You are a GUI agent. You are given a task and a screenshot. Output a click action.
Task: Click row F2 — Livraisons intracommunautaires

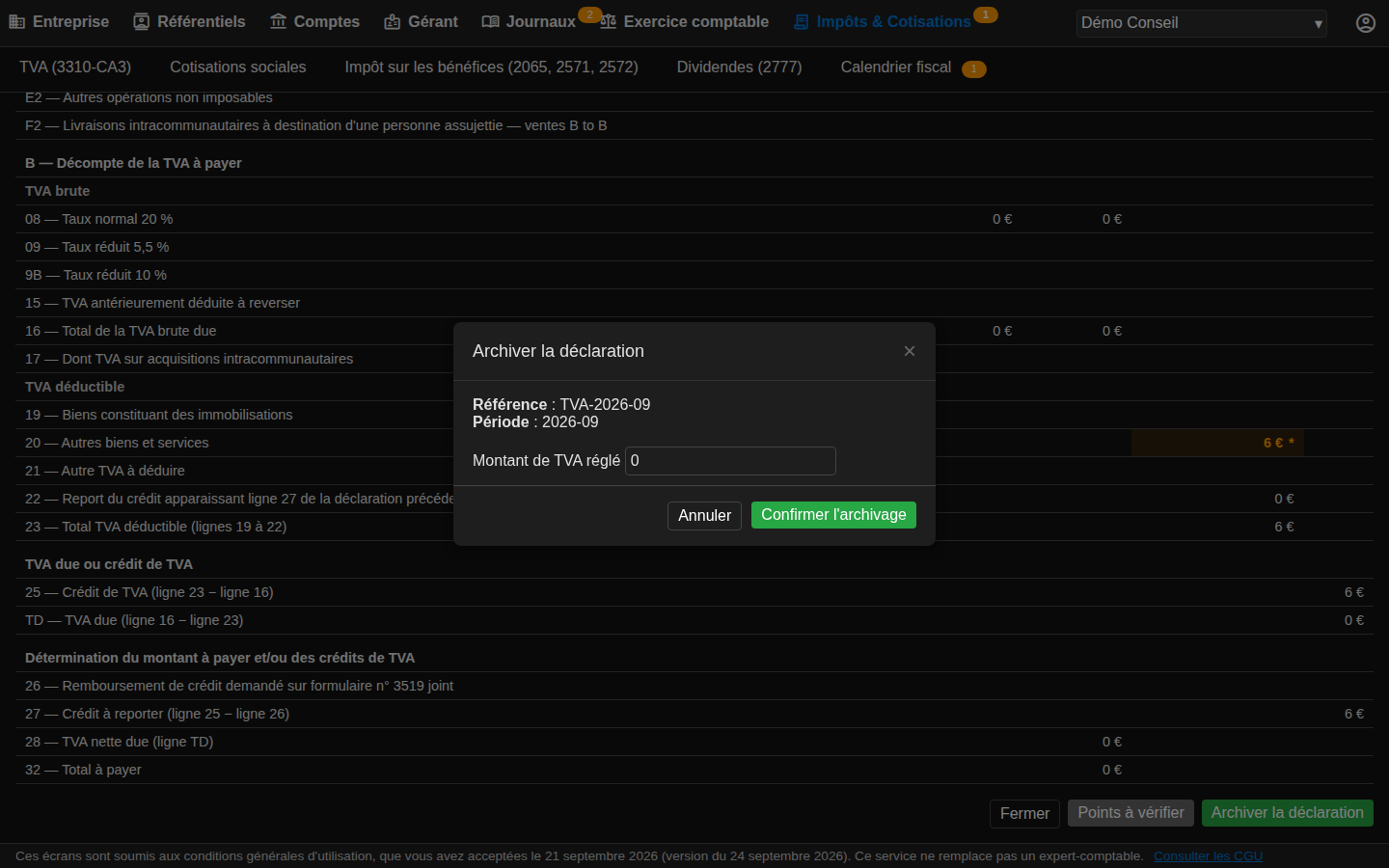click(x=694, y=125)
